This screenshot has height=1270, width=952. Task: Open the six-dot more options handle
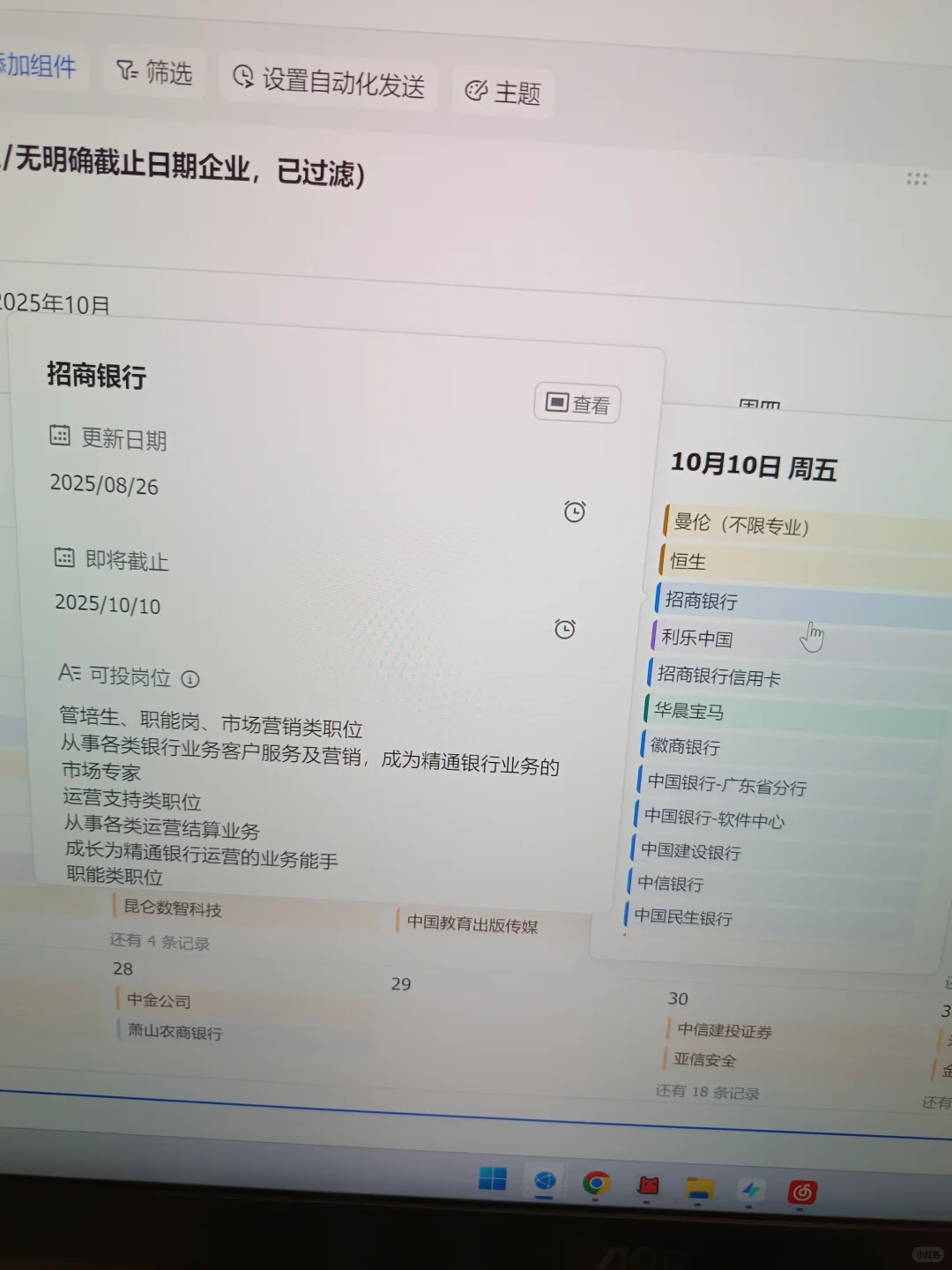917,179
